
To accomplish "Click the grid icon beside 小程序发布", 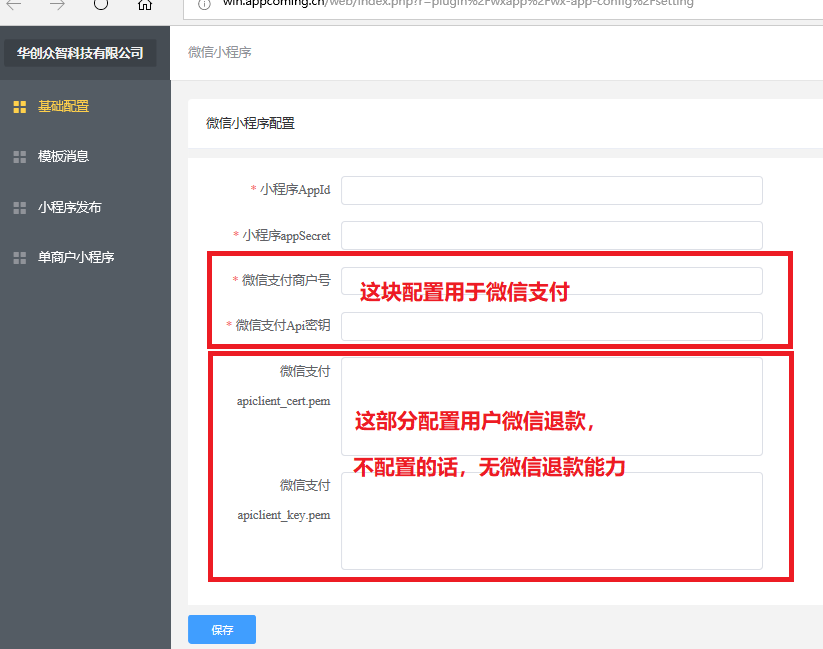I will pyautogui.click(x=19, y=208).
